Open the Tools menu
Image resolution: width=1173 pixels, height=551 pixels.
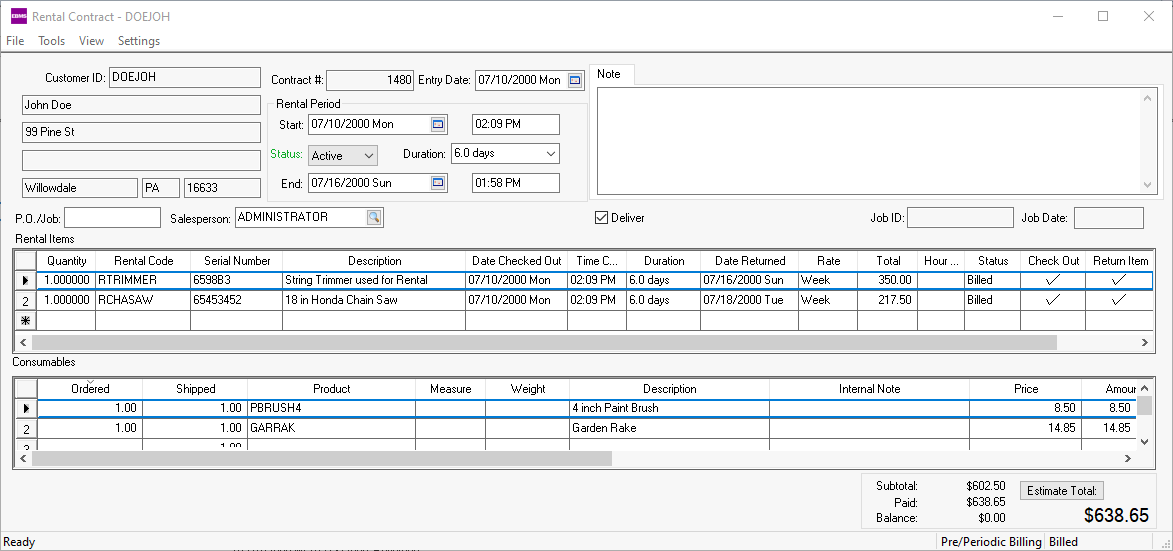(x=52, y=41)
